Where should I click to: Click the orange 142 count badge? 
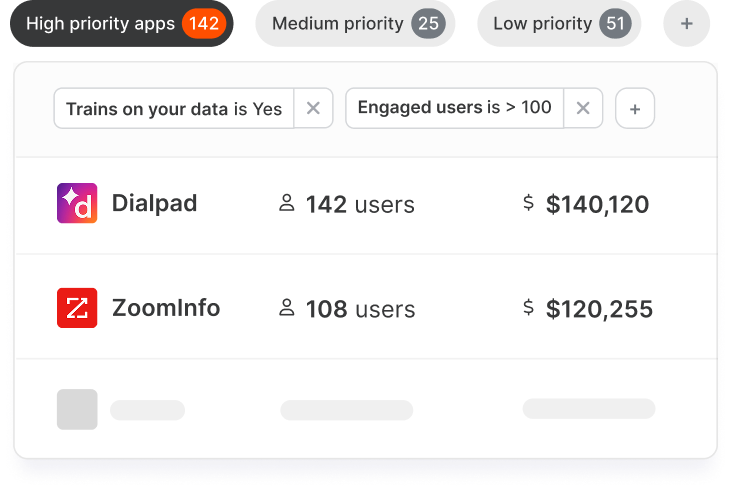tap(204, 23)
